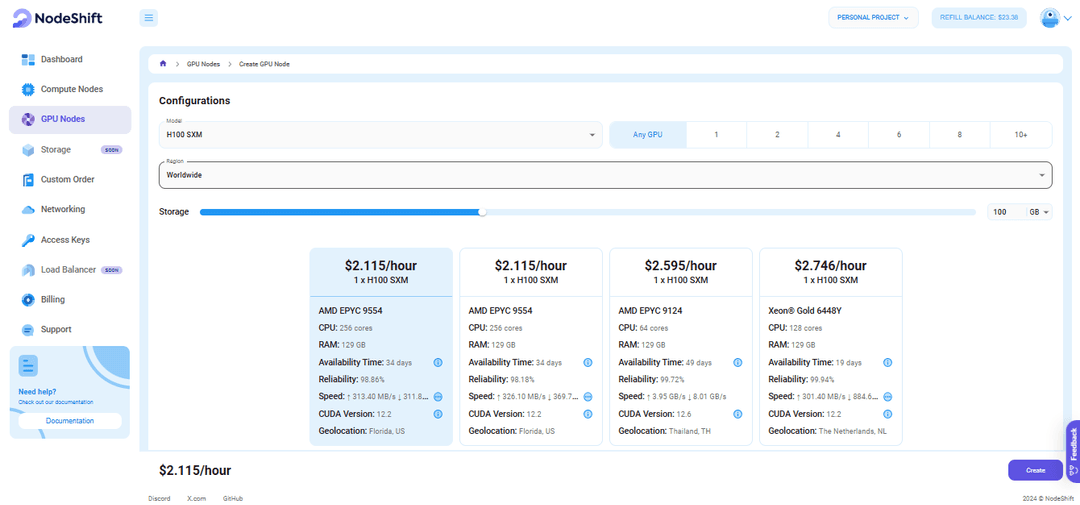Click CUDA Version info icon on Thailand card
This screenshot has height=505, width=1080.
pyautogui.click(x=738, y=414)
